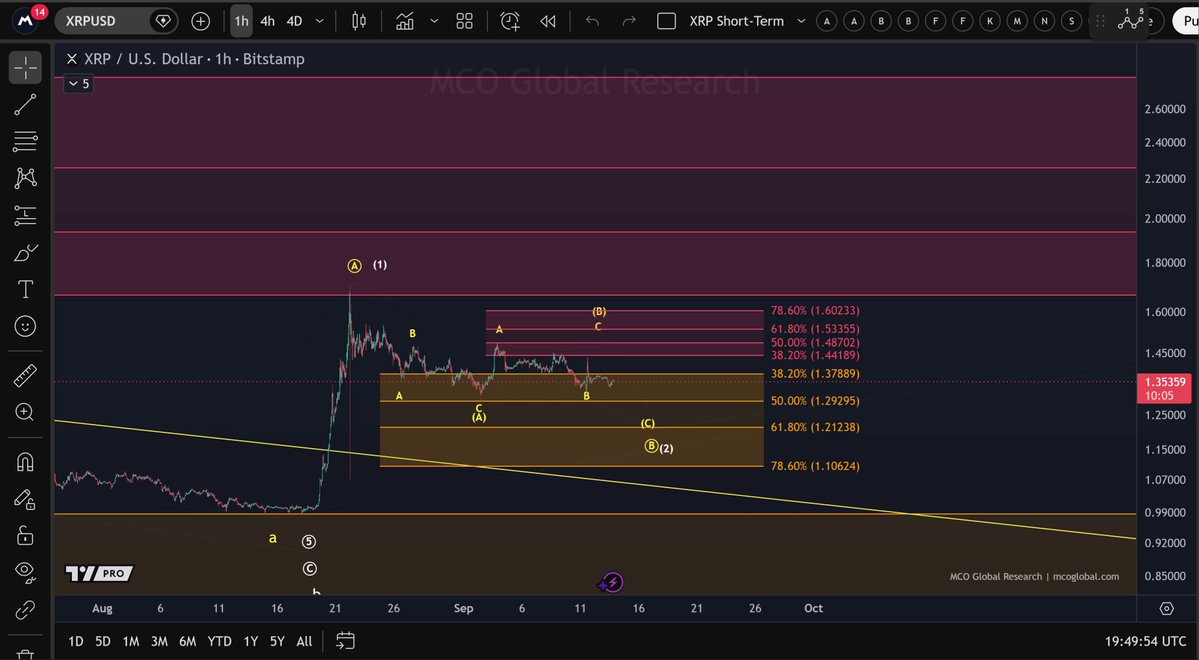Image resolution: width=1199 pixels, height=660 pixels.
Task: Click the add symbol plus button
Action: [x=200, y=21]
